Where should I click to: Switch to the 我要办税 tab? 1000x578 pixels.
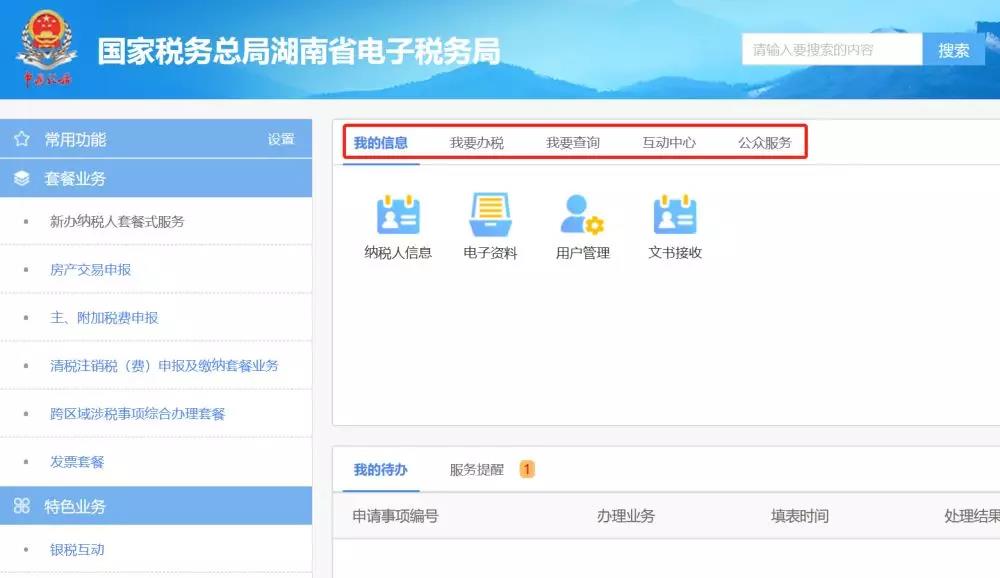477,143
